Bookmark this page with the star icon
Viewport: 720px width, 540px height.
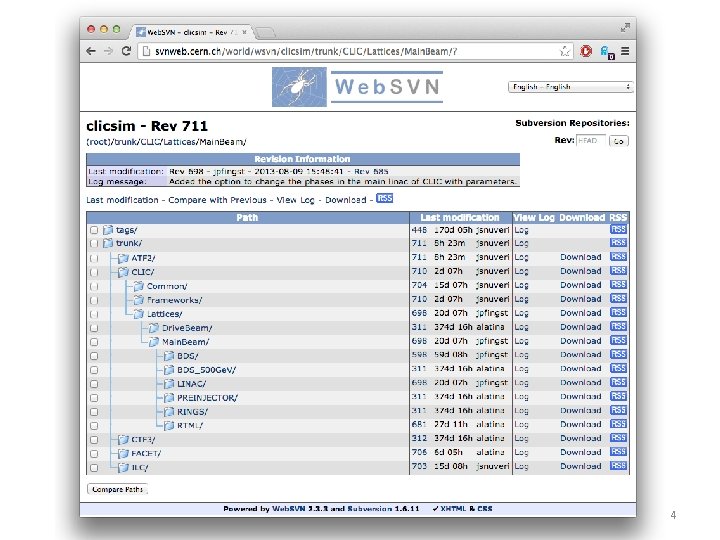tap(565, 51)
